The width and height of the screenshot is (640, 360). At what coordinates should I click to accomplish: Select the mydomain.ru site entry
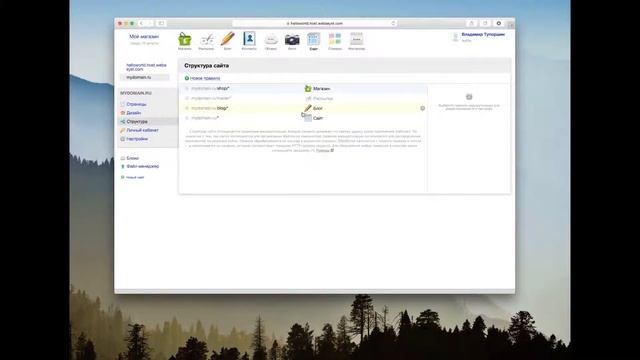[144, 77]
